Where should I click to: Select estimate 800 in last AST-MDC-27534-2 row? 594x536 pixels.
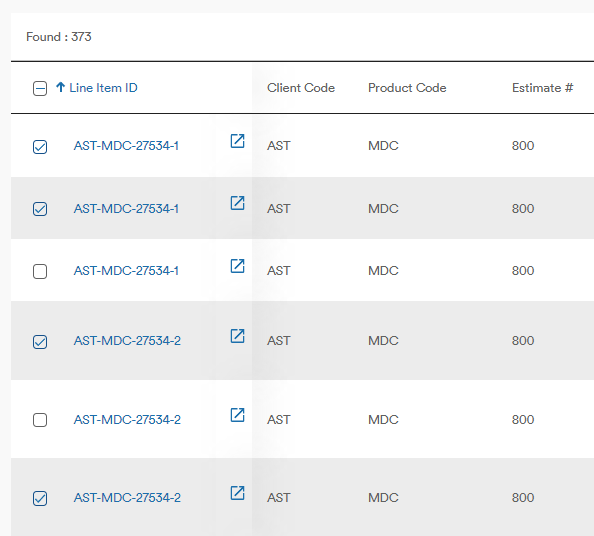click(523, 497)
